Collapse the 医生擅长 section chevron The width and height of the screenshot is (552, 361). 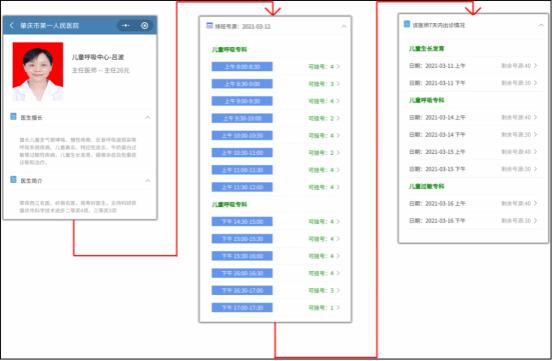pyautogui.click(x=148, y=117)
